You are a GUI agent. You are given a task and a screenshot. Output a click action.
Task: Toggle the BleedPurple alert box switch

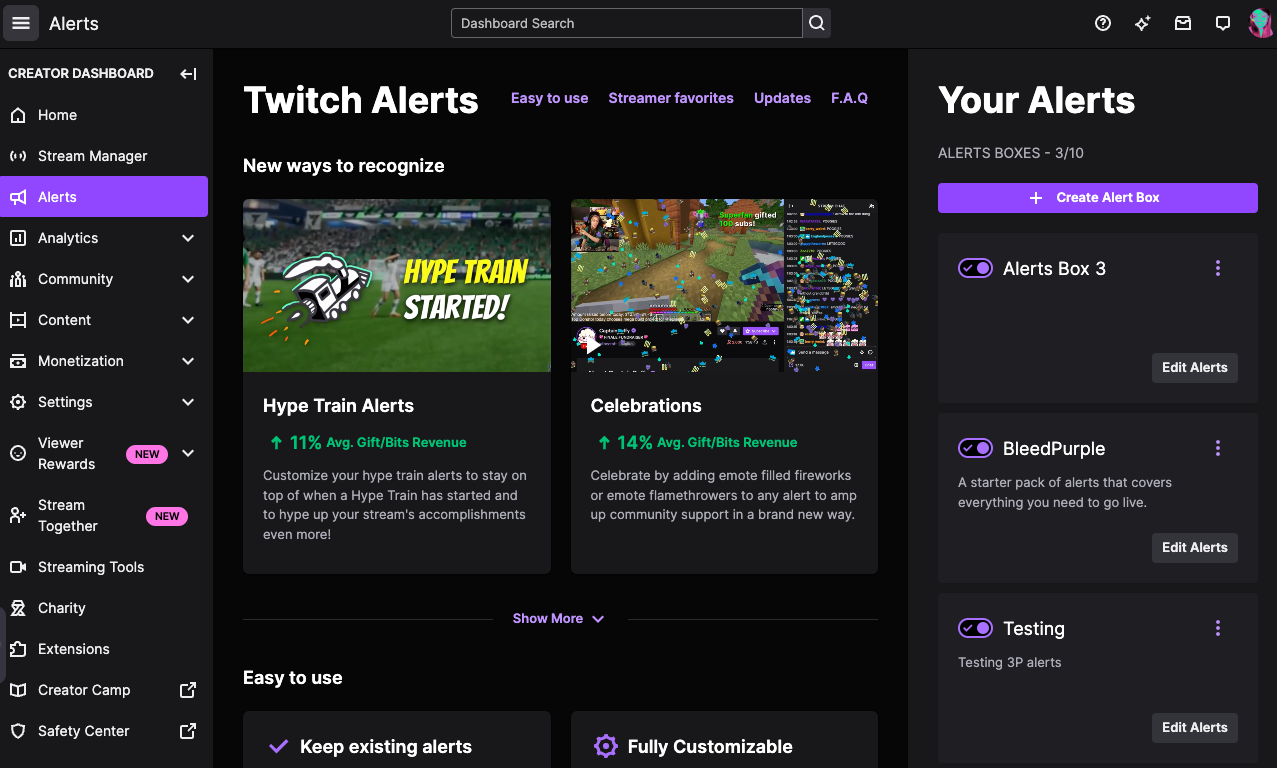[975, 448]
